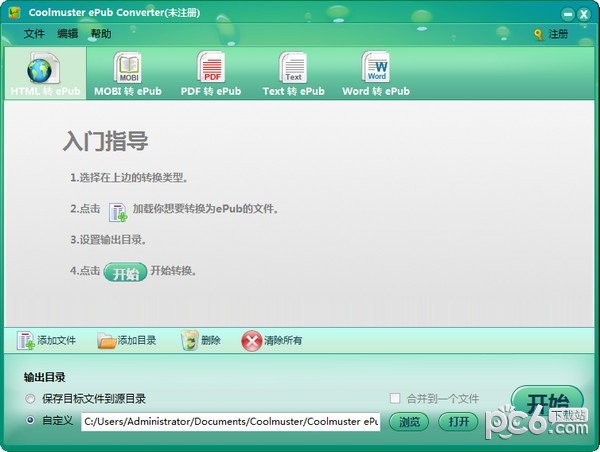600x452 pixels.
Task: Open the 编辑 menu
Action: coord(68,34)
